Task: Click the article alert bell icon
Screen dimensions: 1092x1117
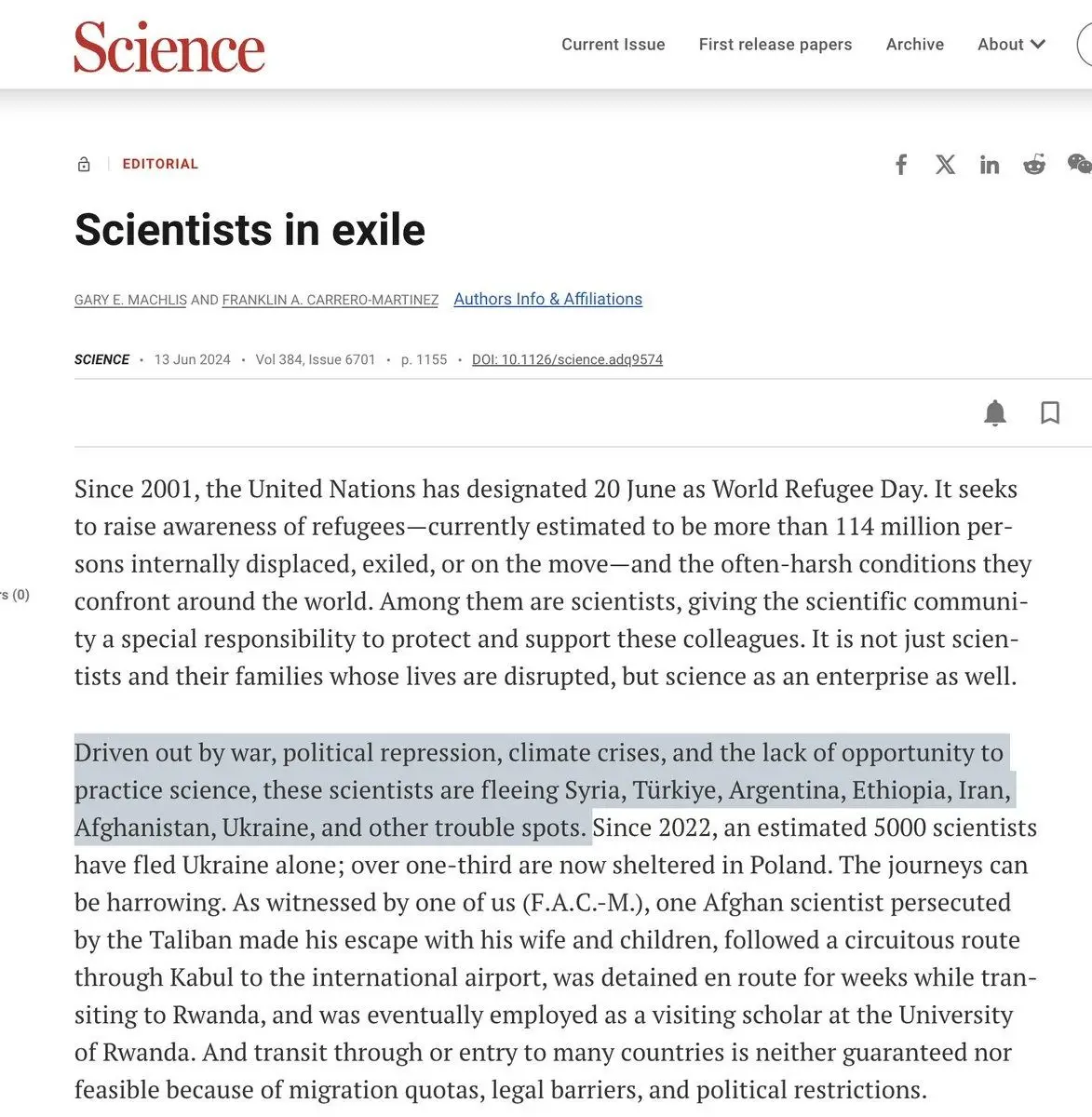Action: click(x=995, y=412)
